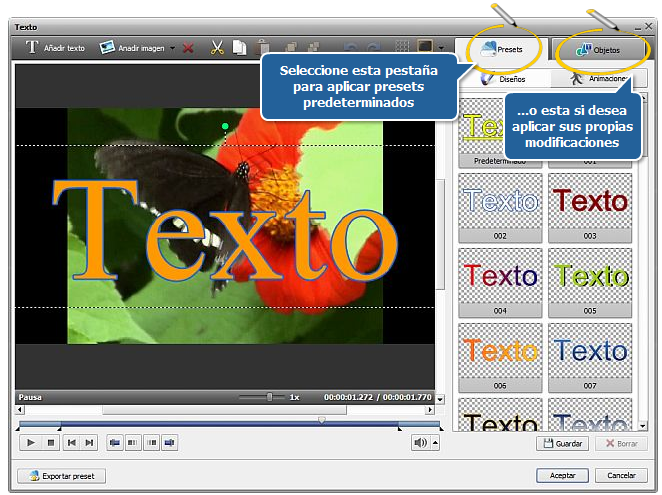The width and height of the screenshot is (662, 495).
Task: Toggle the grid display icon
Action: click(x=402, y=47)
